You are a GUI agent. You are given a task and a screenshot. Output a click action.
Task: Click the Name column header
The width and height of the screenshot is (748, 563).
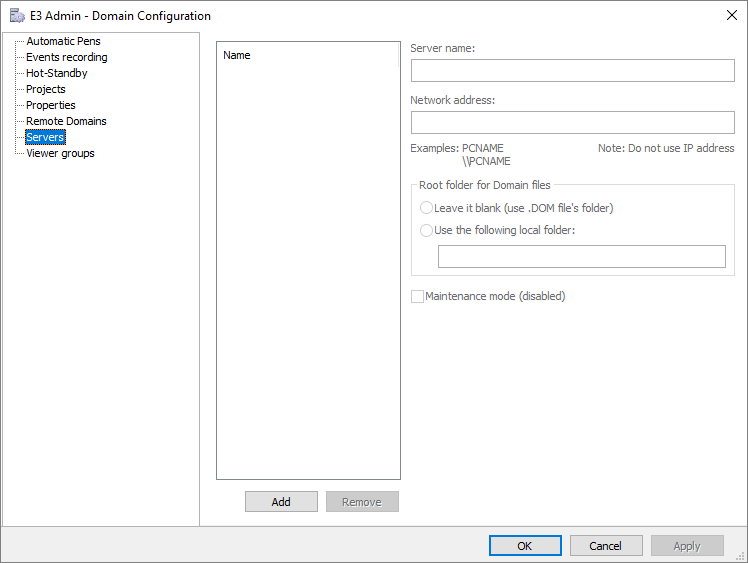pos(237,56)
